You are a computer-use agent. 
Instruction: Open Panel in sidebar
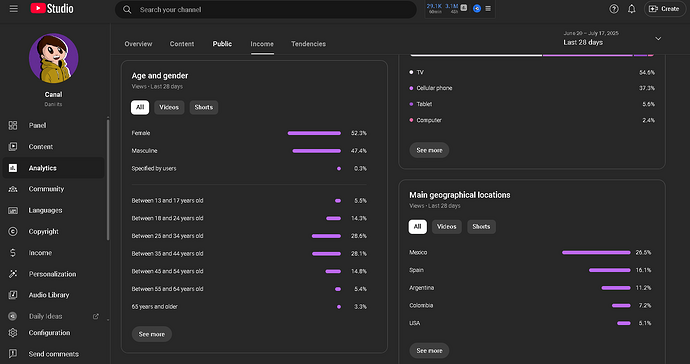click(x=53, y=125)
